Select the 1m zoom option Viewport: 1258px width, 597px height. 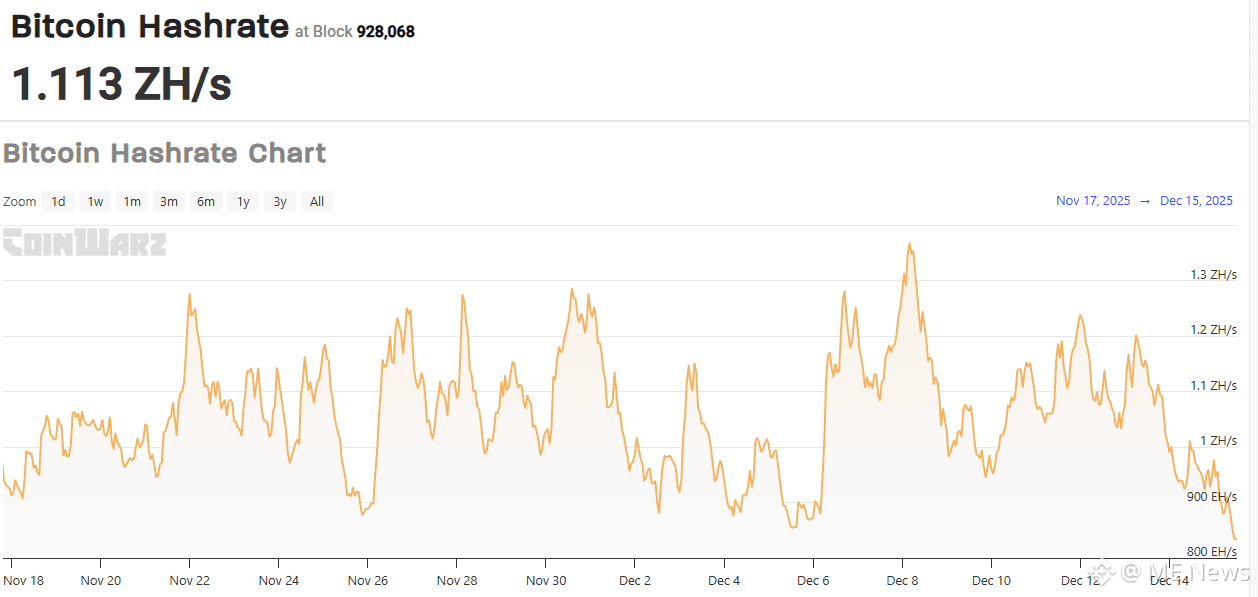[132, 201]
